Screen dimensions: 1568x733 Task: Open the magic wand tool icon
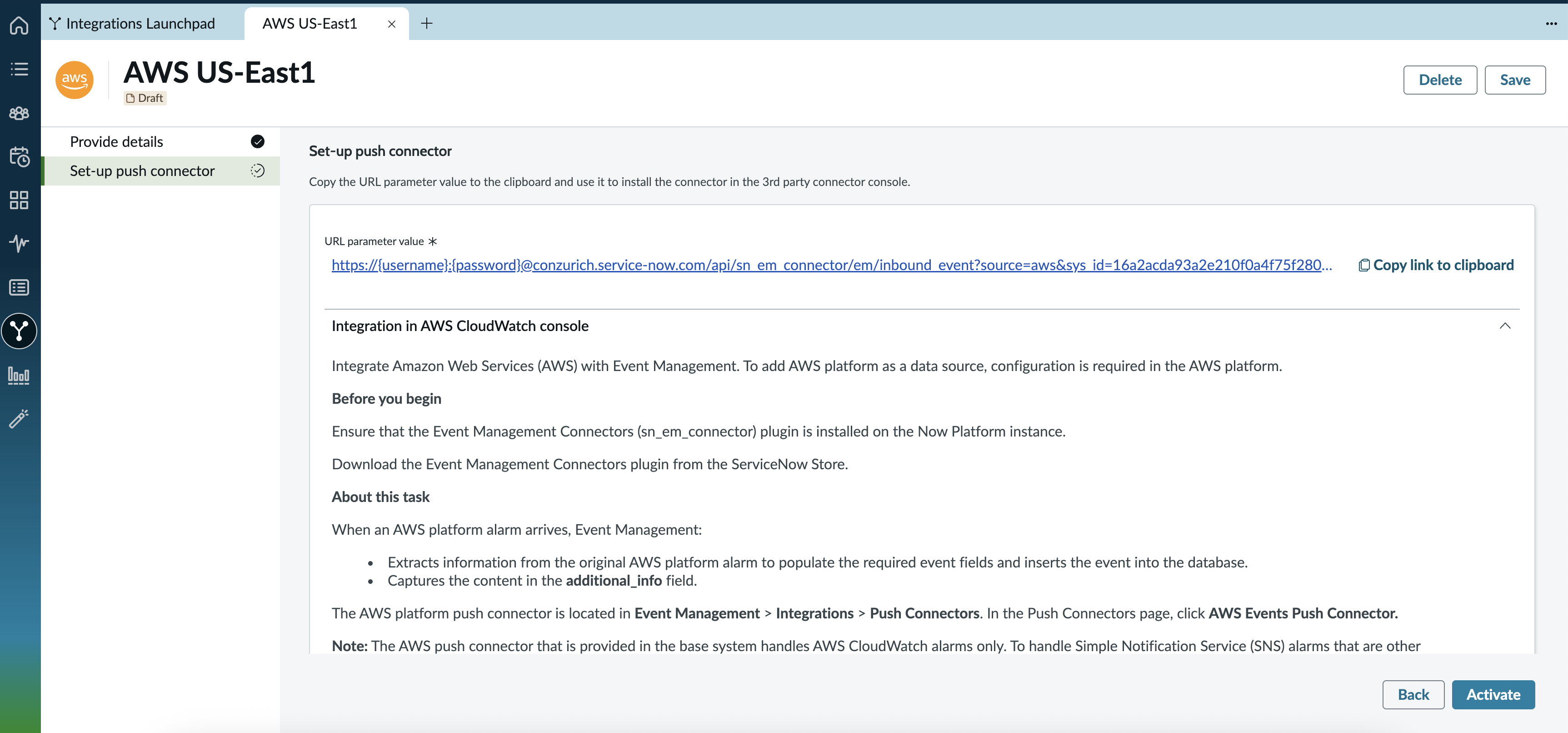(19, 419)
